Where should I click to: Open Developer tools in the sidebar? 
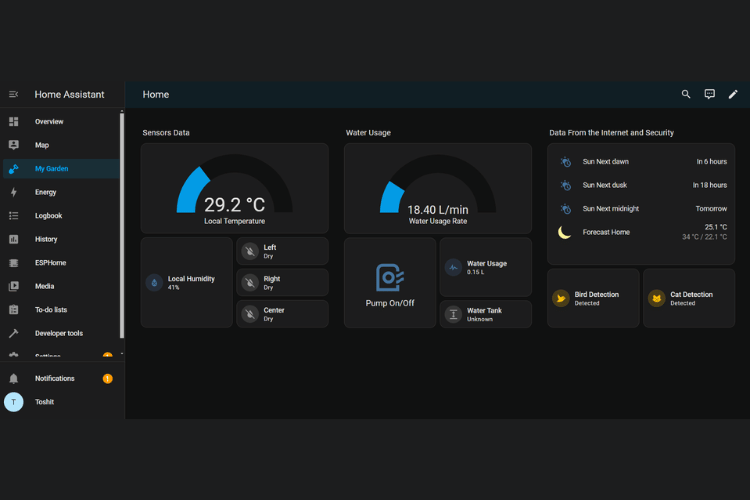coord(59,333)
